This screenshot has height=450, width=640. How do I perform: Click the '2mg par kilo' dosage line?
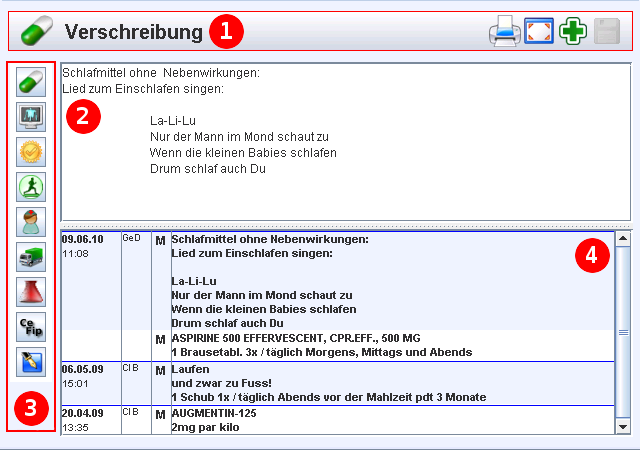coord(205,427)
